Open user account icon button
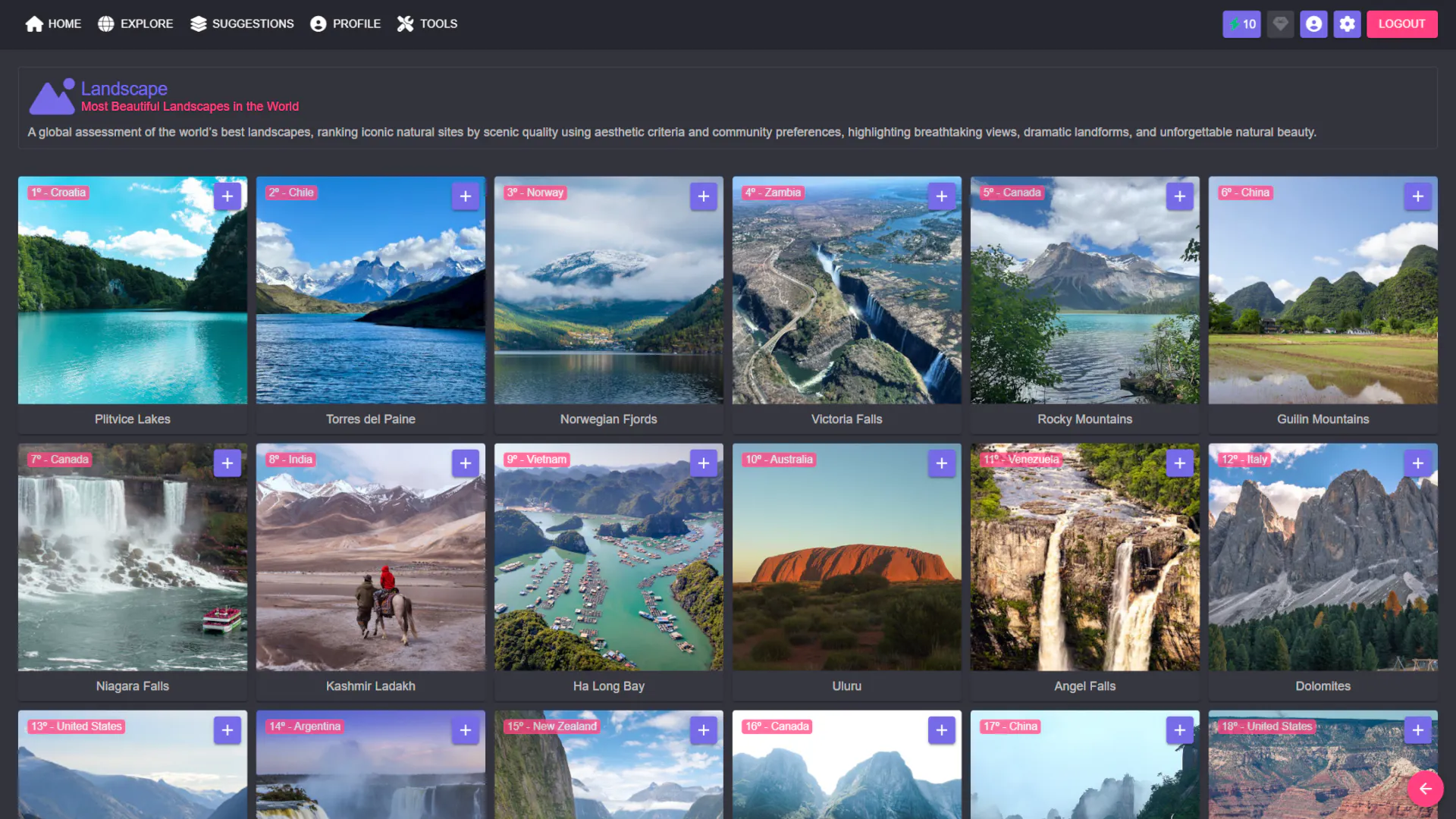Screen dimensions: 1456x819 click(1314, 24)
